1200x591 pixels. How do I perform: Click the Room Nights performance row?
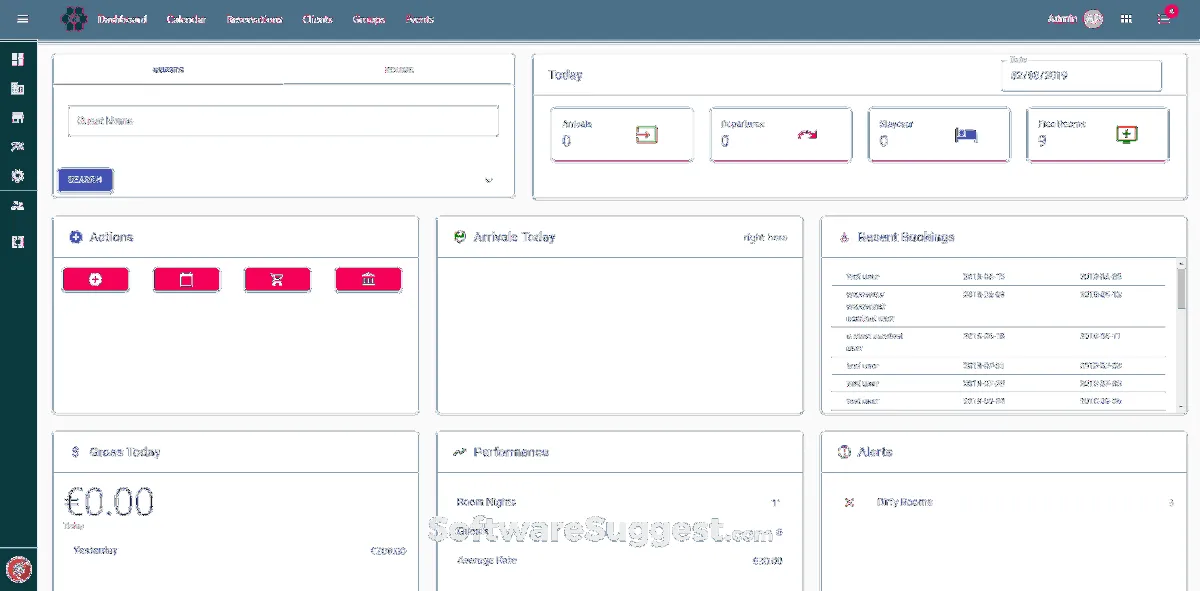(x=618, y=502)
